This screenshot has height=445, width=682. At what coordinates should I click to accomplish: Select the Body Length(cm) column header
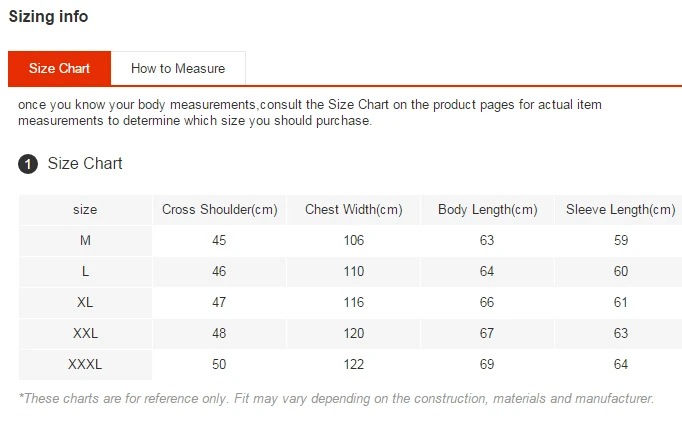click(x=487, y=210)
